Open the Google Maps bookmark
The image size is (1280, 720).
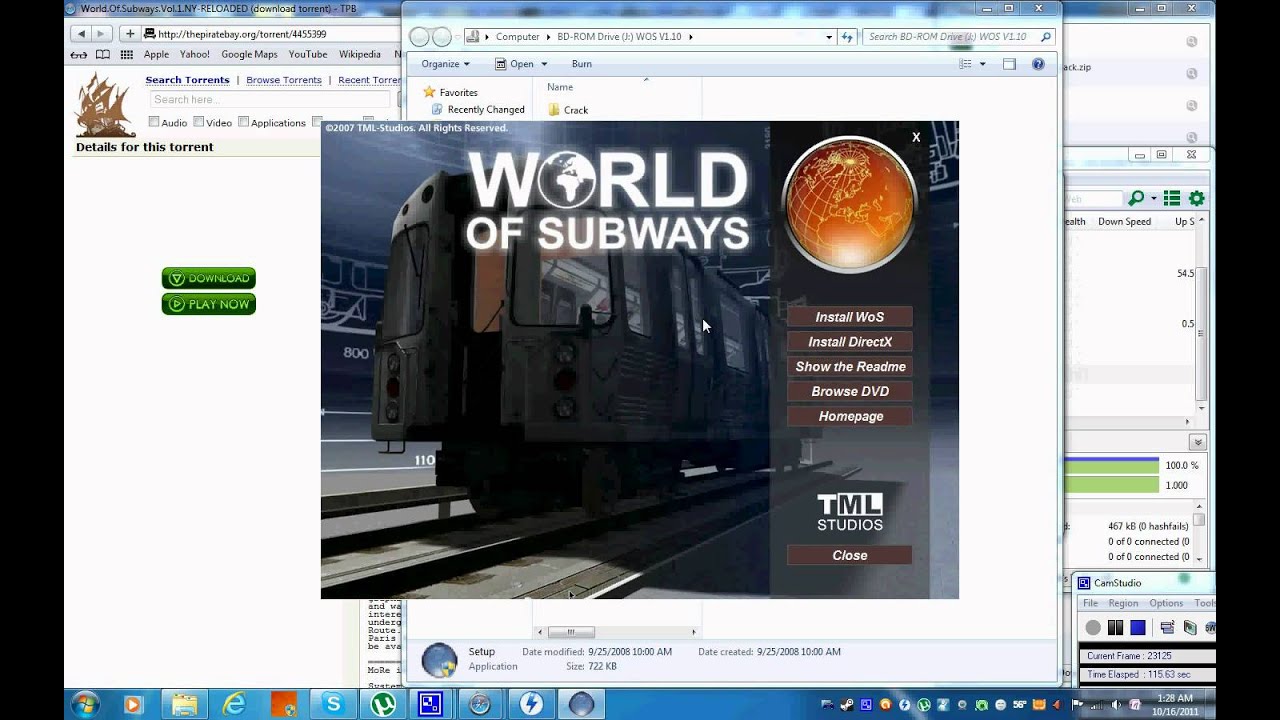[x=249, y=55]
